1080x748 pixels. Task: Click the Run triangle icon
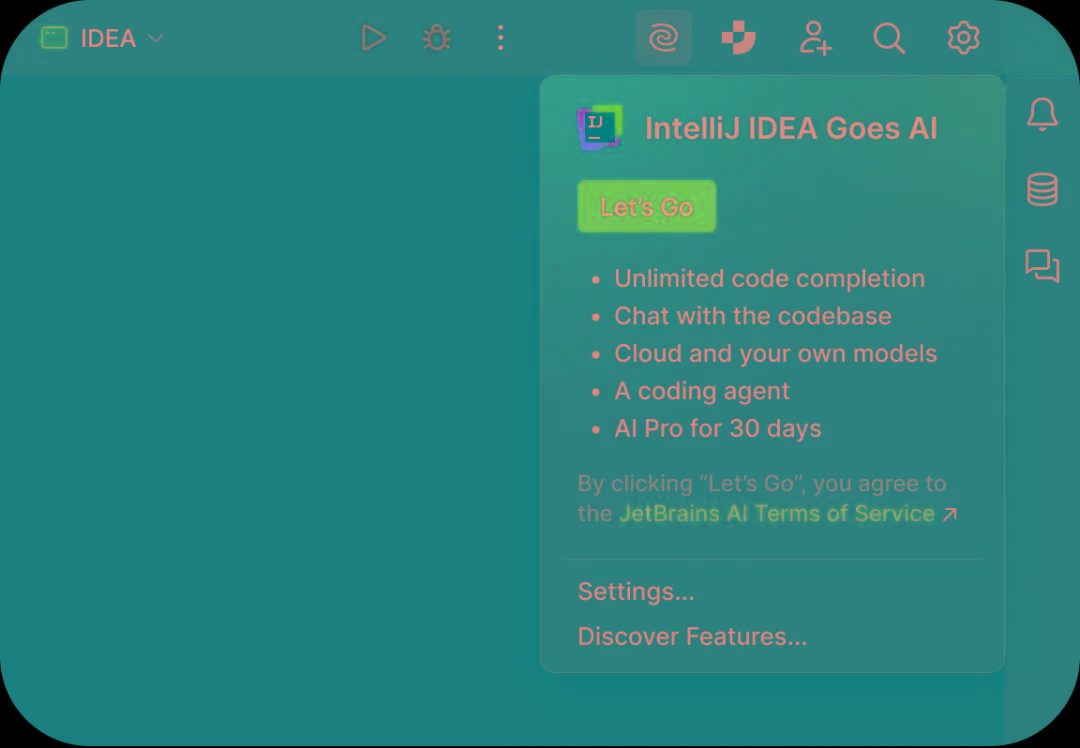click(x=373, y=39)
